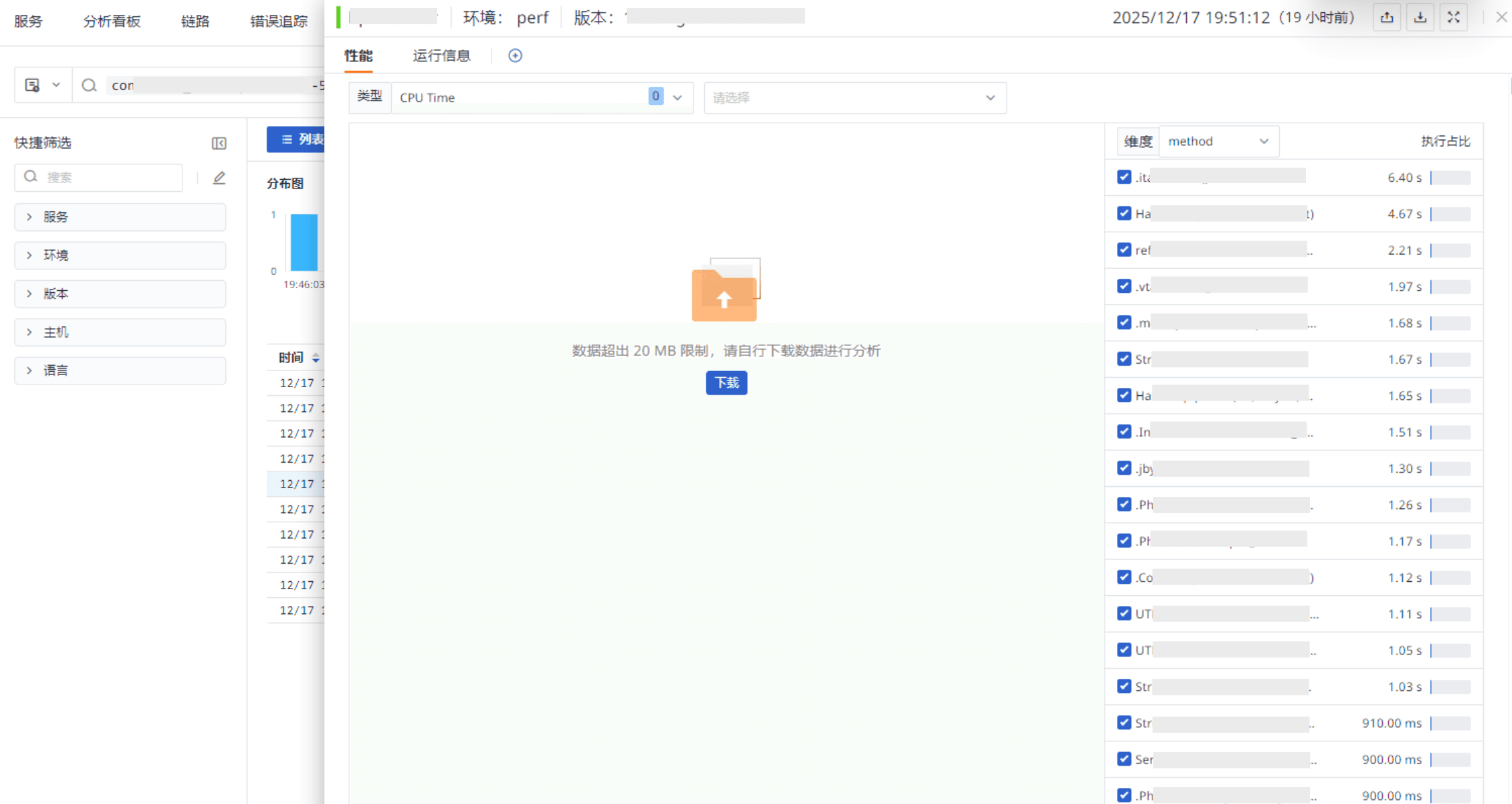Open the 分析看板 menu item
1512x804 pixels.
pos(112,22)
